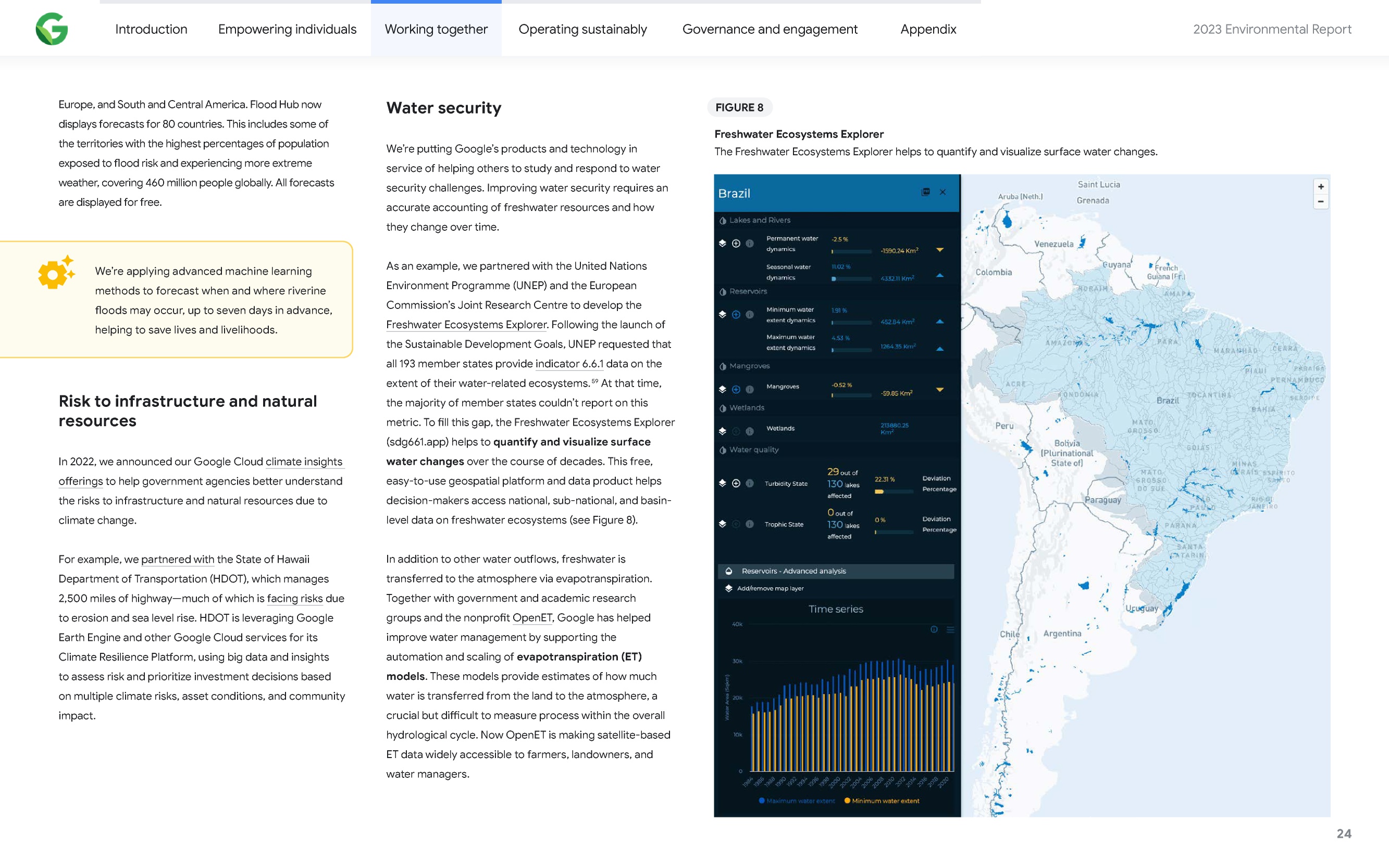
Task: Click the yellow gear sparkle icon
Action: tap(56, 272)
